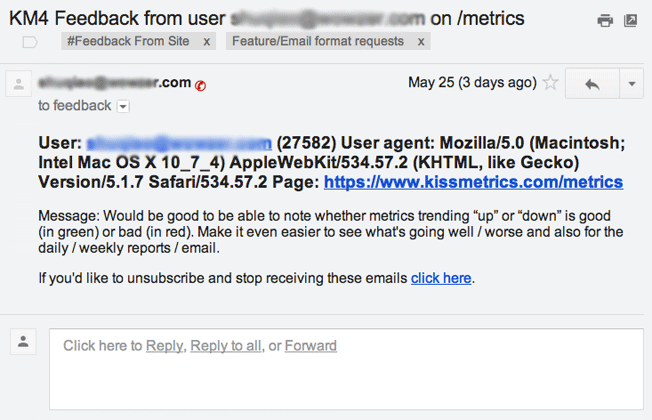Open the more options dropdown beside reply
The width and height of the screenshot is (652, 420).
632,84
